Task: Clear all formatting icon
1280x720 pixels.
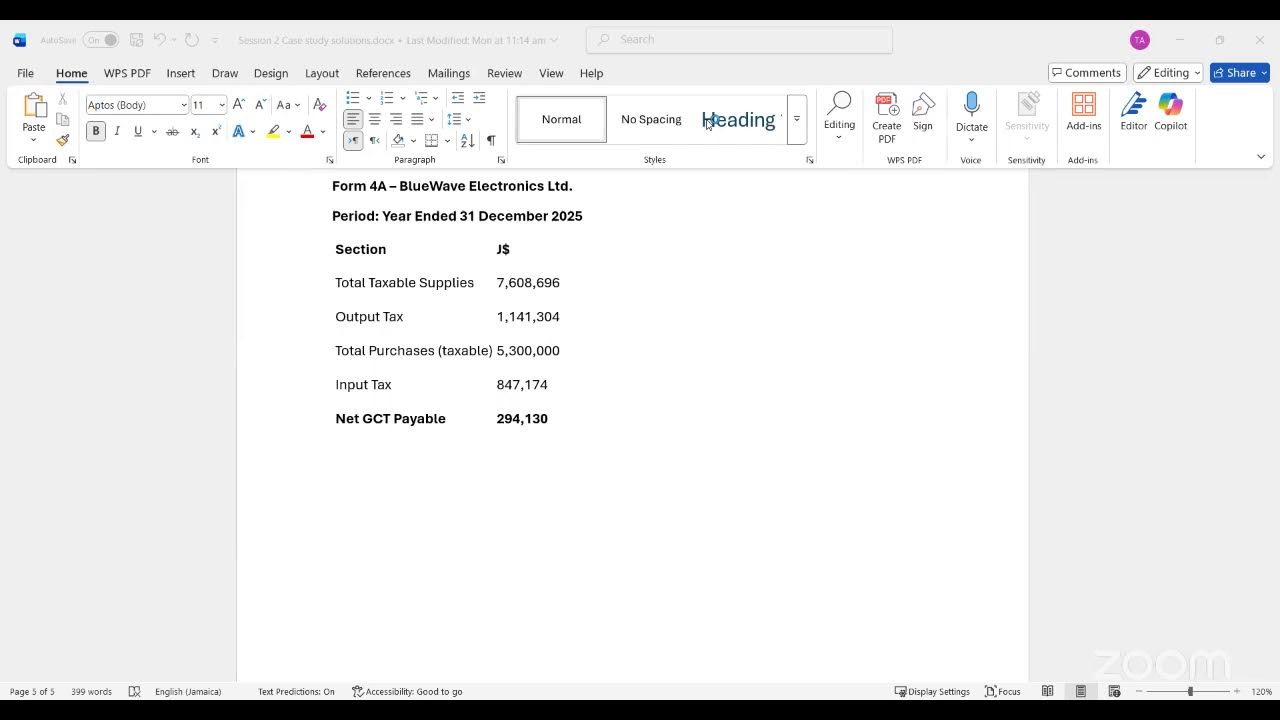Action: [319, 105]
